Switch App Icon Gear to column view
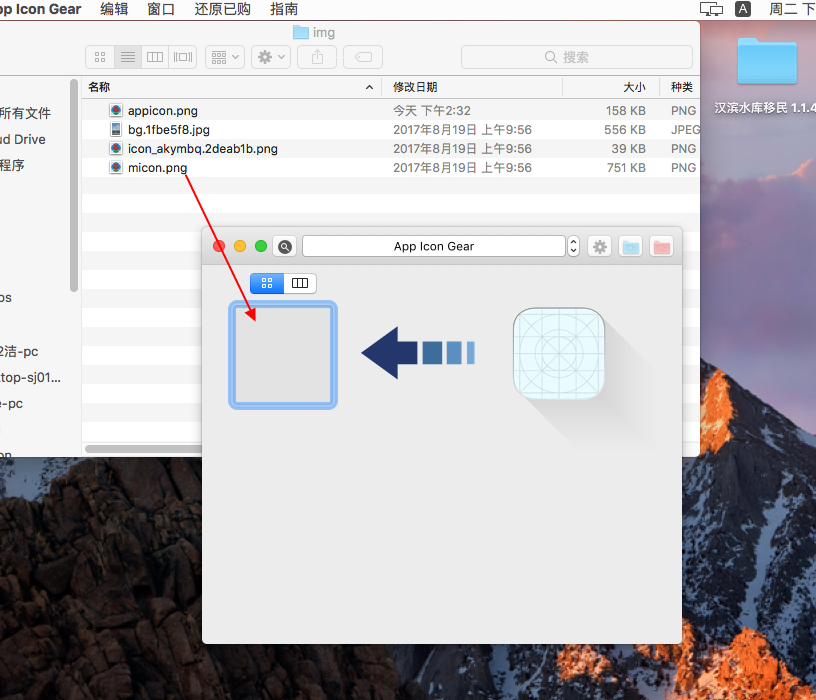This screenshot has width=816, height=700. coord(299,283)
